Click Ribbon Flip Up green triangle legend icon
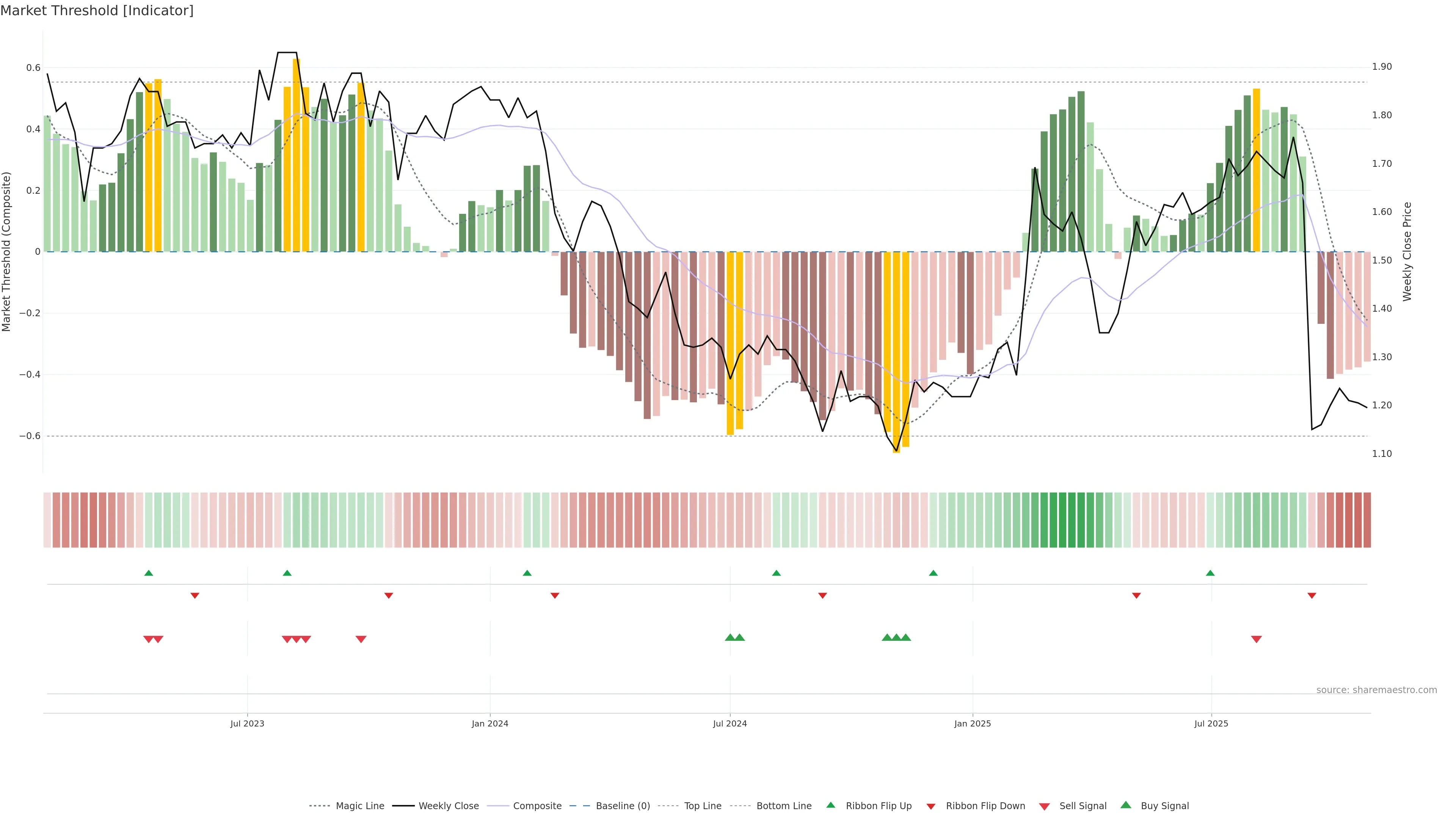Image resolution: width=1456 pixels, height=819 pixels. 830,805
